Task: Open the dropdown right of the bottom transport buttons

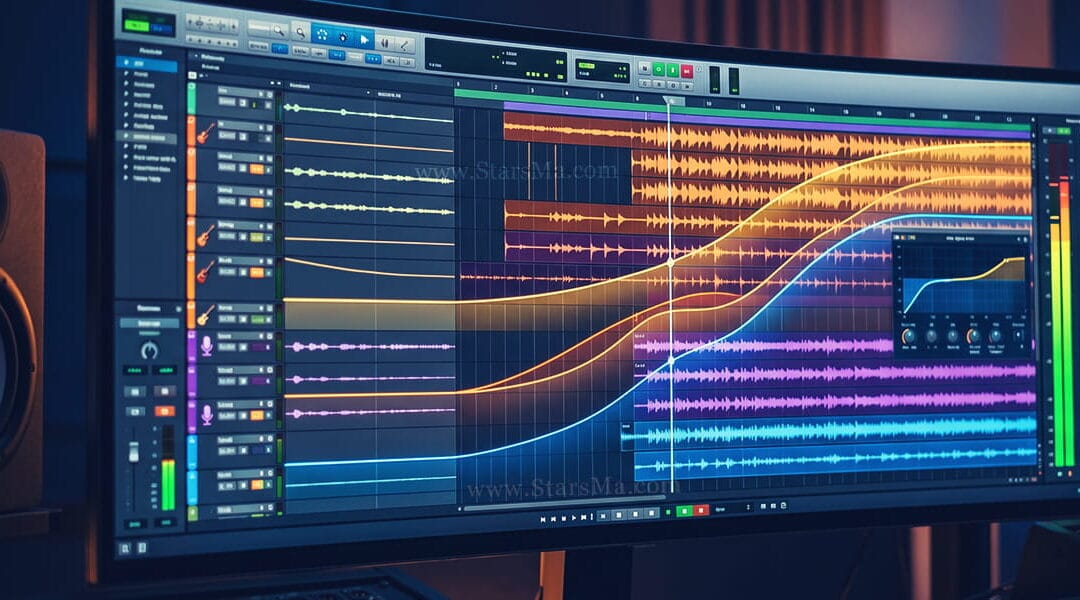Action: coord(733,508)
